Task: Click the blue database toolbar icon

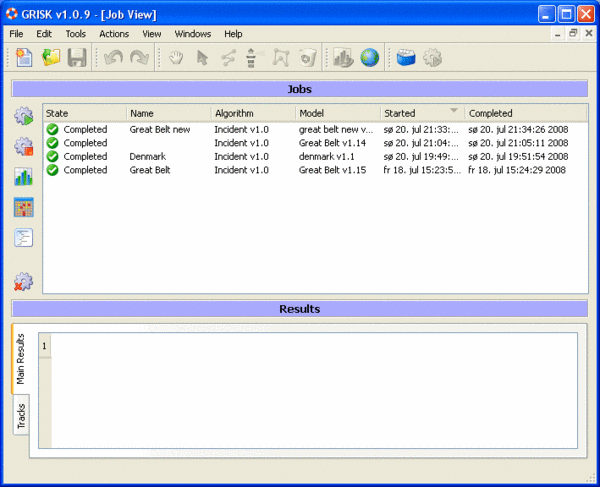Action: tap(406, 59)
